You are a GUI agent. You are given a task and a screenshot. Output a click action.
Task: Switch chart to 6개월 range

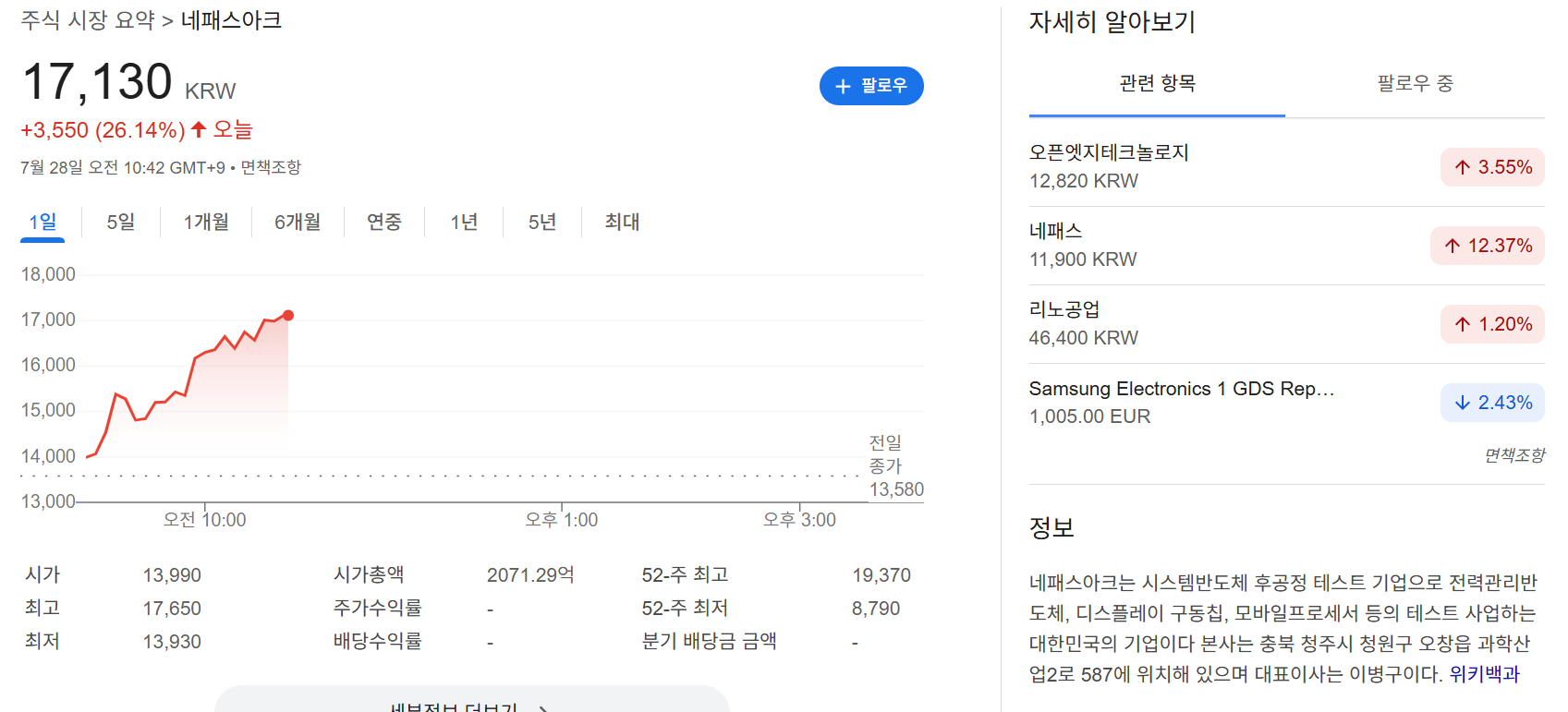[298, 222]
